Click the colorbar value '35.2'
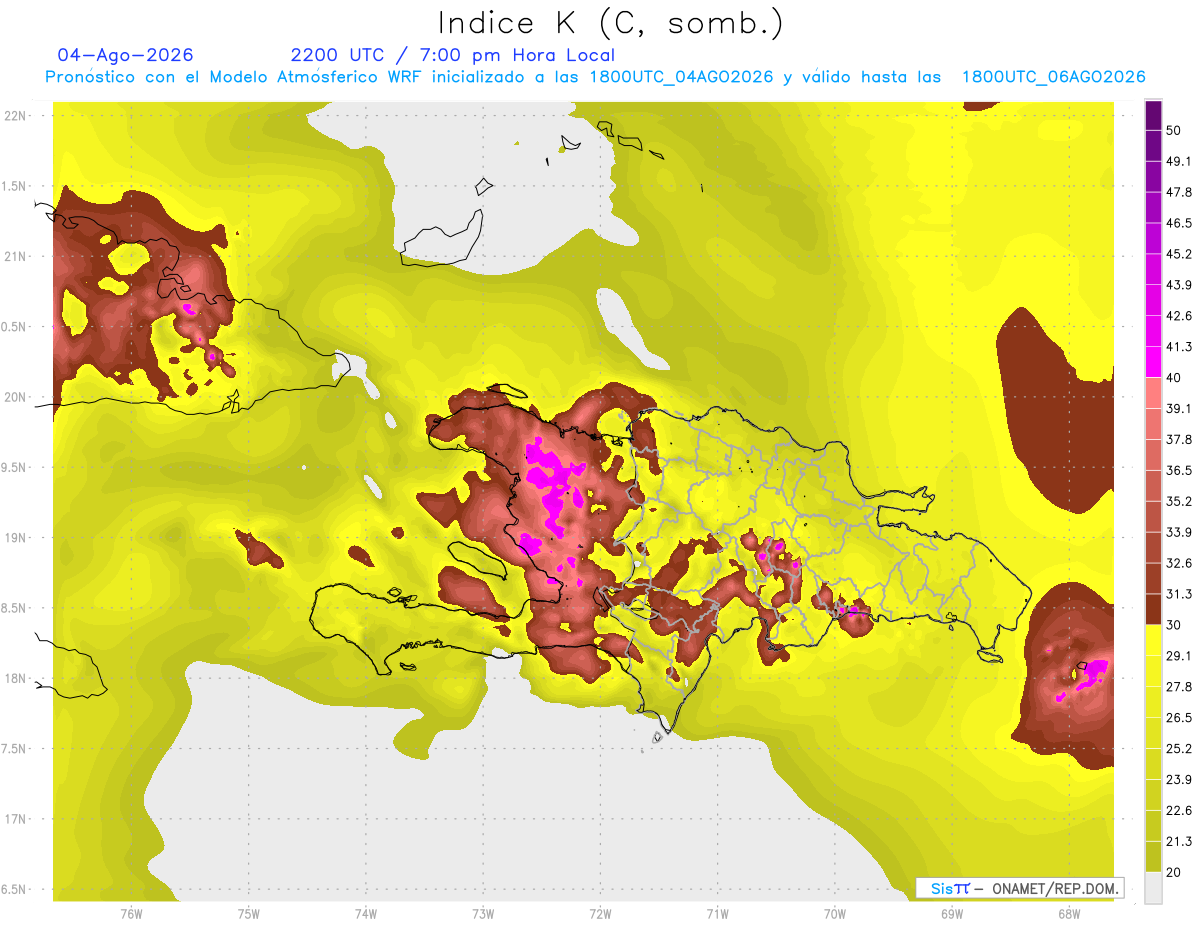The width and height of the screenshot is (1200, 927). (x=1179, y=501)
